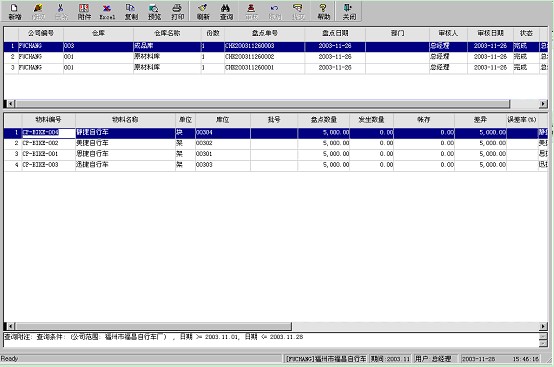
Task: Click the 刷新 (Refresh) toolbar icon
Action: click(x=203, y=12)
